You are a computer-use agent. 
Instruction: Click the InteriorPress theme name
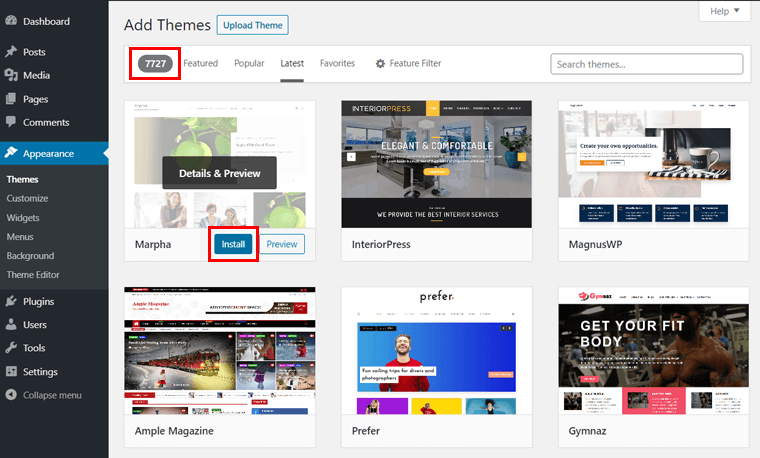[x=381, y=244]
